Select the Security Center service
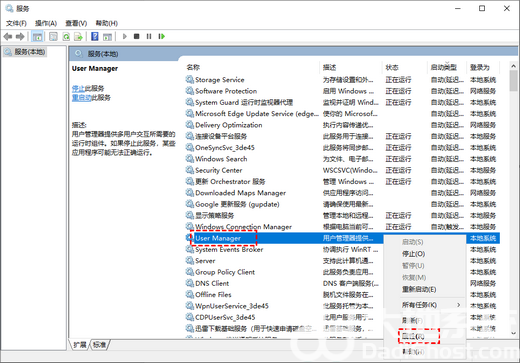 [x=342, y=170]
